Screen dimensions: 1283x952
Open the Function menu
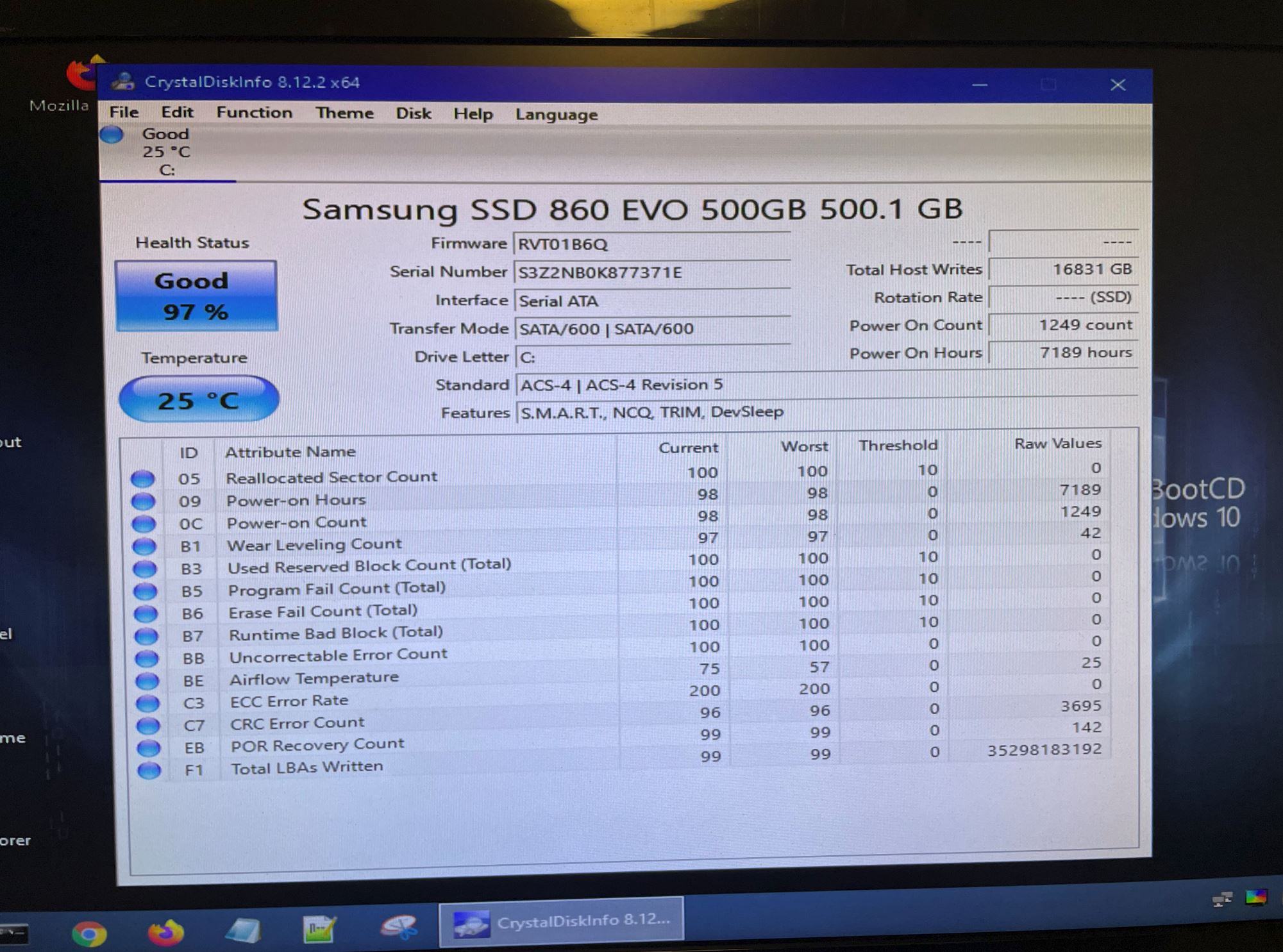pyautogui.click(x=254, y=113)
